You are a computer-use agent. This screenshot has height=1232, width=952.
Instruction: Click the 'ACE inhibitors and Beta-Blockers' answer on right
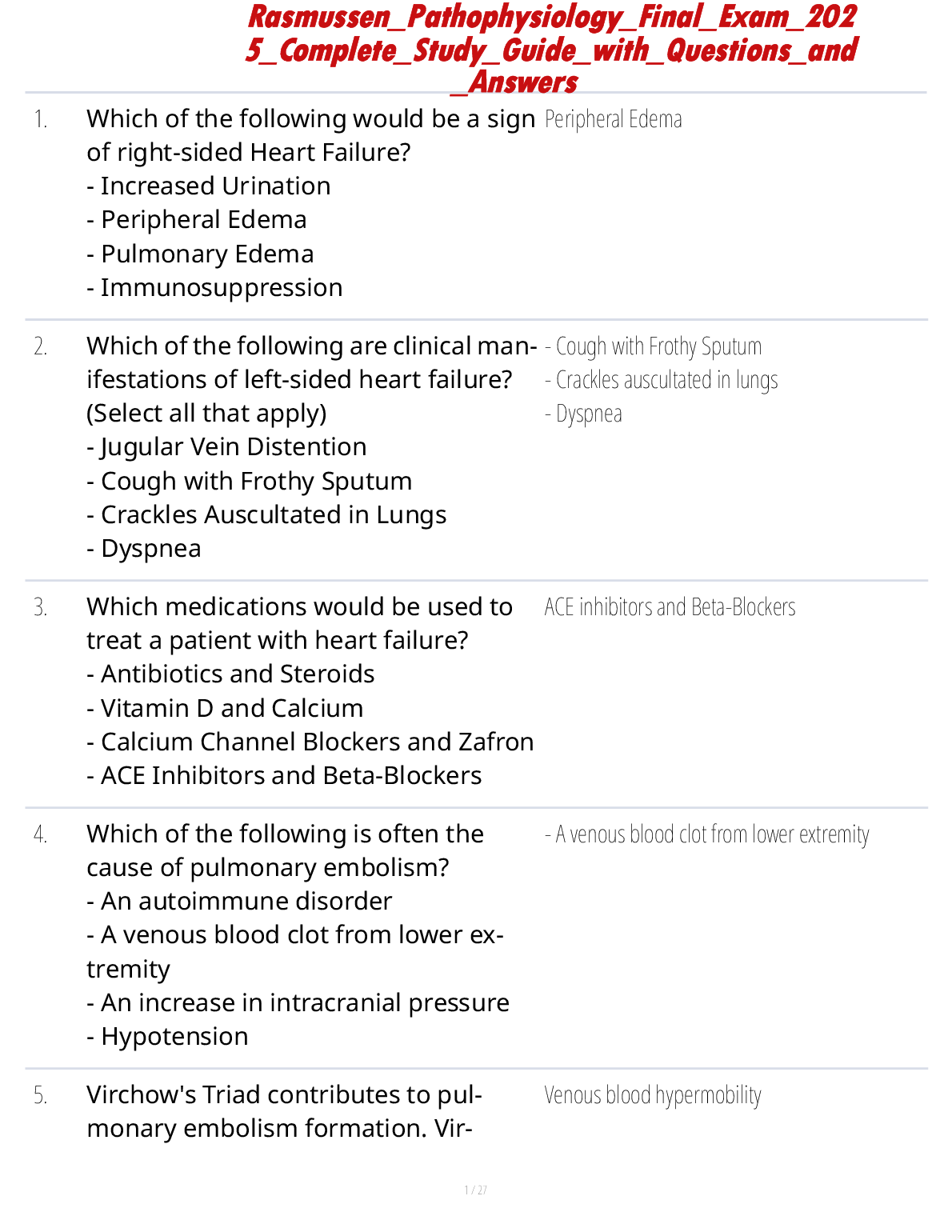click(670, 608)
